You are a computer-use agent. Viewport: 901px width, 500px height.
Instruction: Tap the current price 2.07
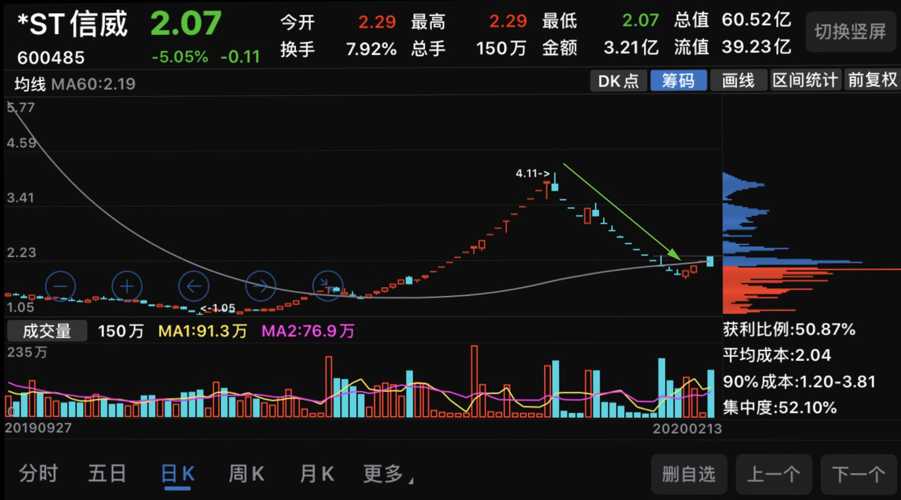click(186, 23)
